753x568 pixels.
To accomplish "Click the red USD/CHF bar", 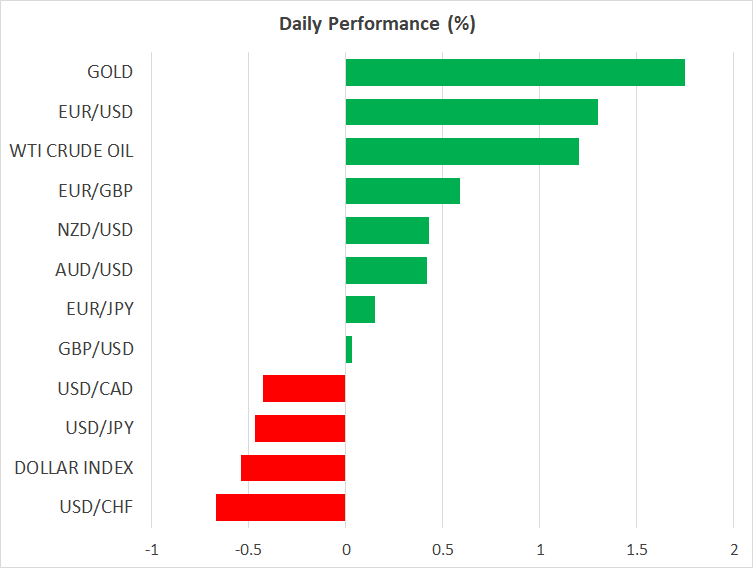I will click(x=281, y=507).
